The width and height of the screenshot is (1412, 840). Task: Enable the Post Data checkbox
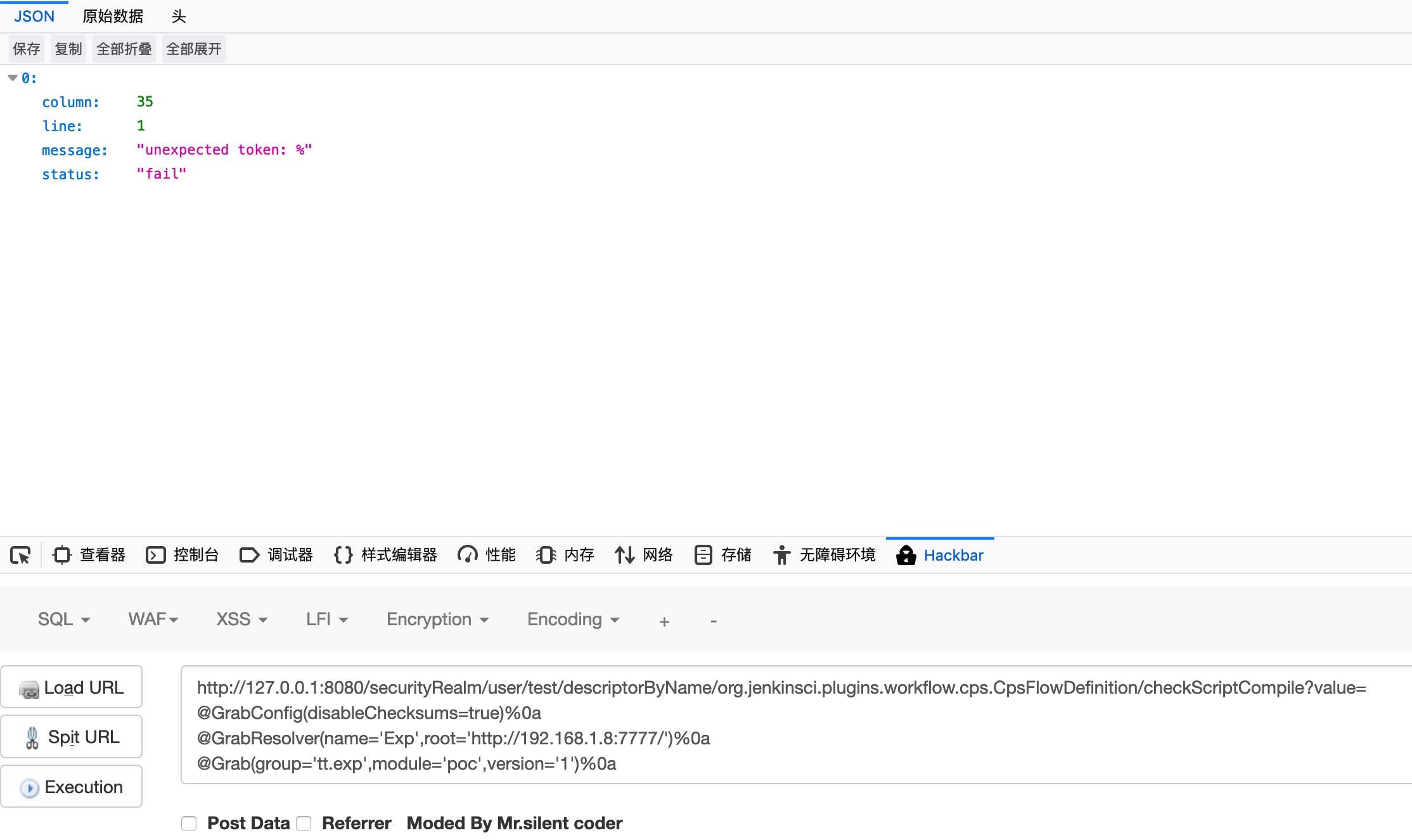click(189, 824)
